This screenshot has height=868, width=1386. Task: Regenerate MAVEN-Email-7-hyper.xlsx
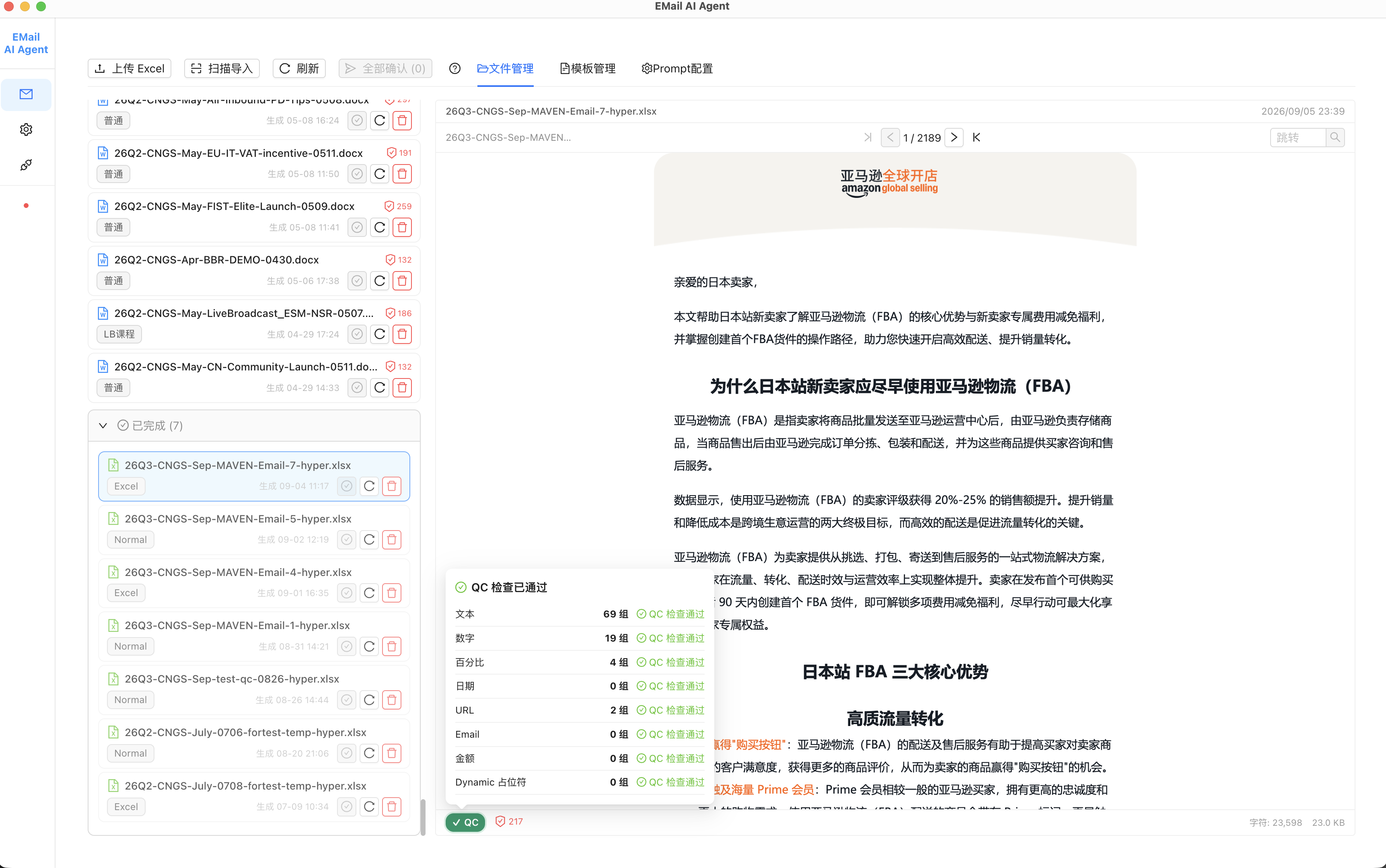coord(369,486)
